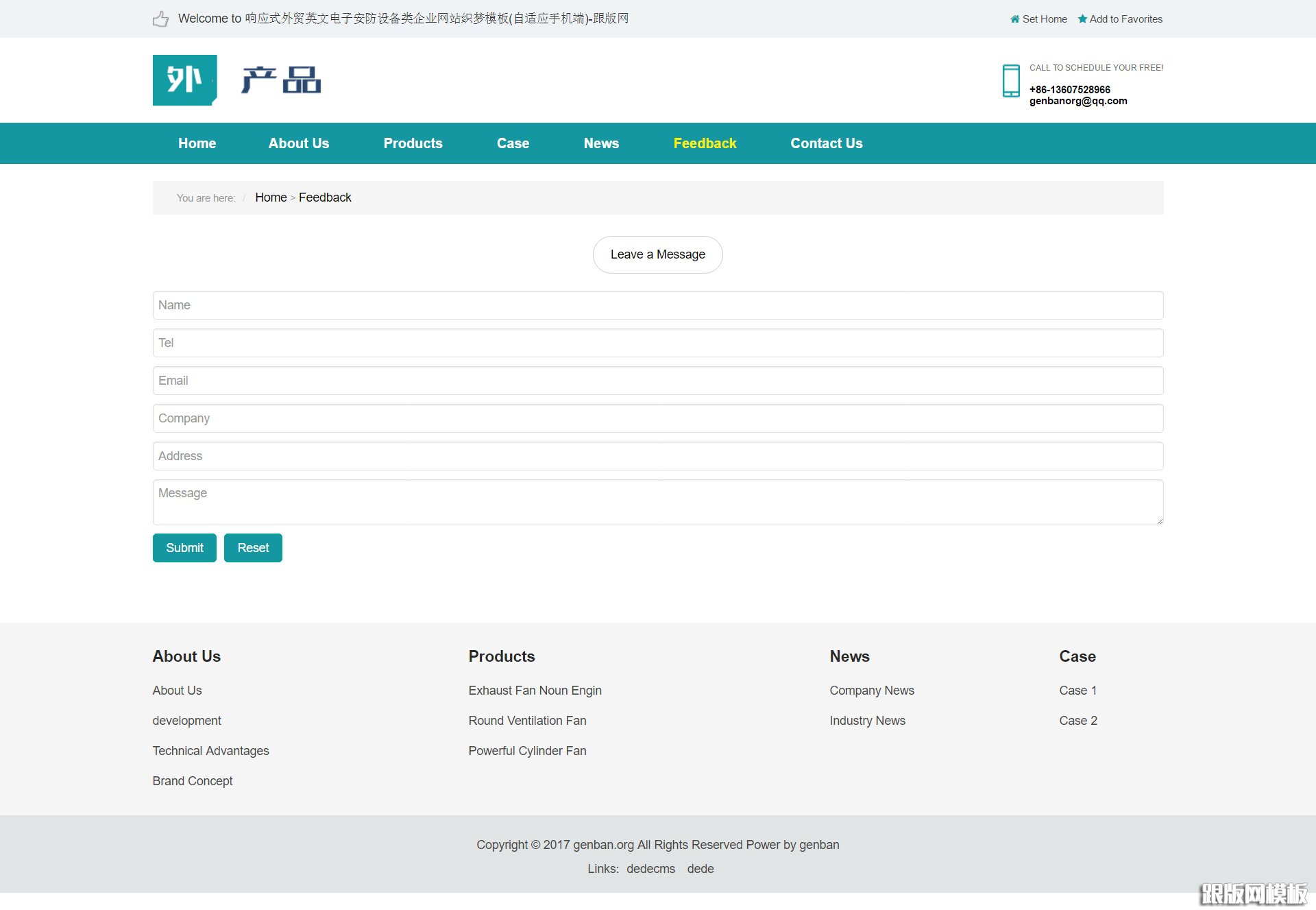Click the teal site logo image
This screenshot has height=910, width=1316.
coord(184,80)
